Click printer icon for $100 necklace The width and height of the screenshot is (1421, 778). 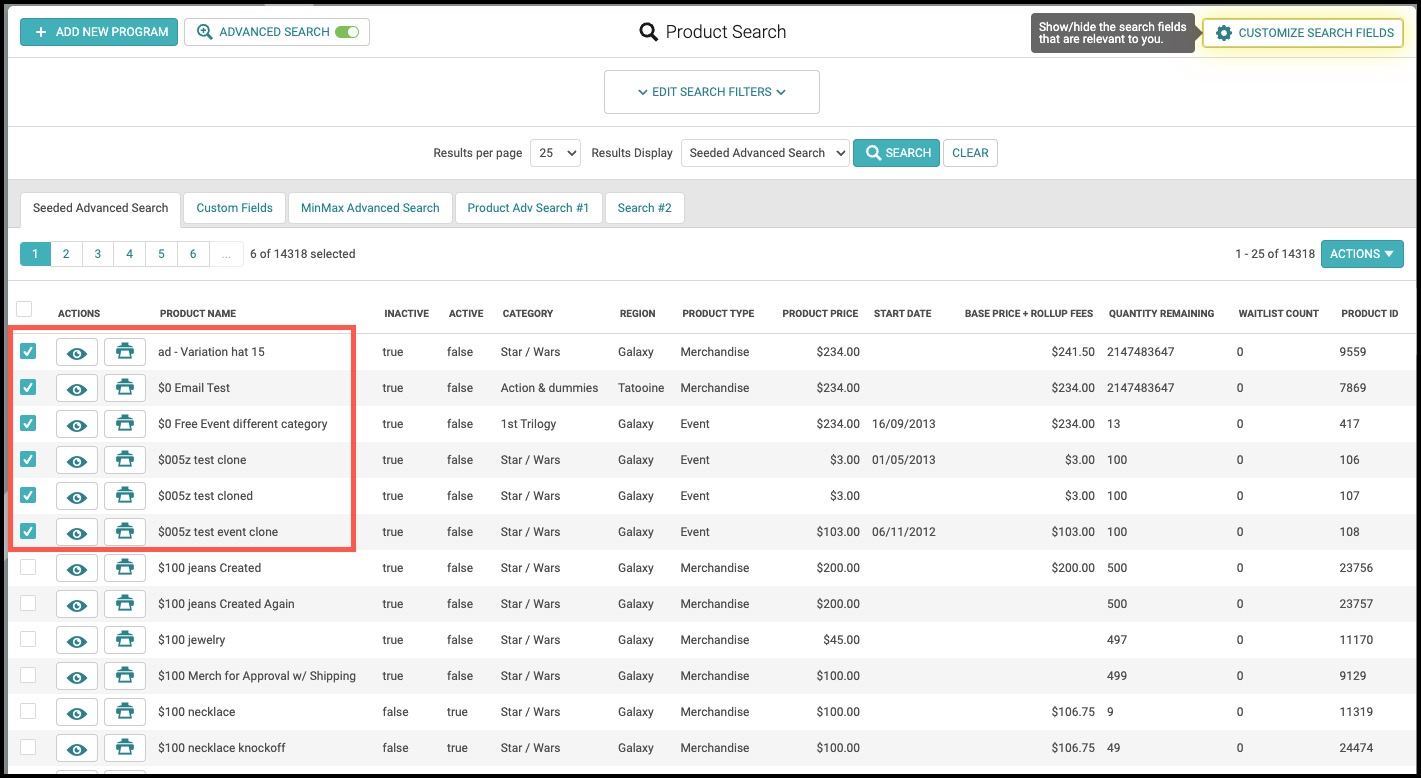point(125,712)
